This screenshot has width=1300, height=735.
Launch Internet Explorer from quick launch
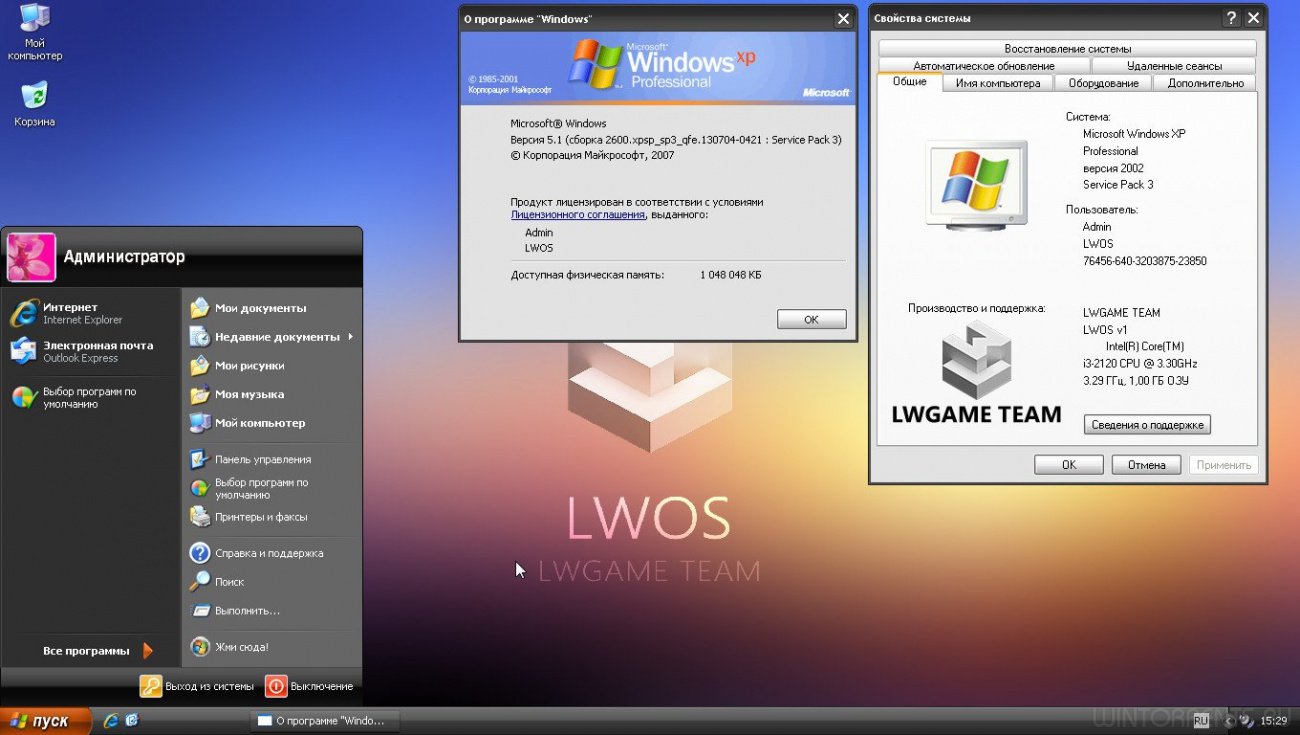tap(111, 720)
